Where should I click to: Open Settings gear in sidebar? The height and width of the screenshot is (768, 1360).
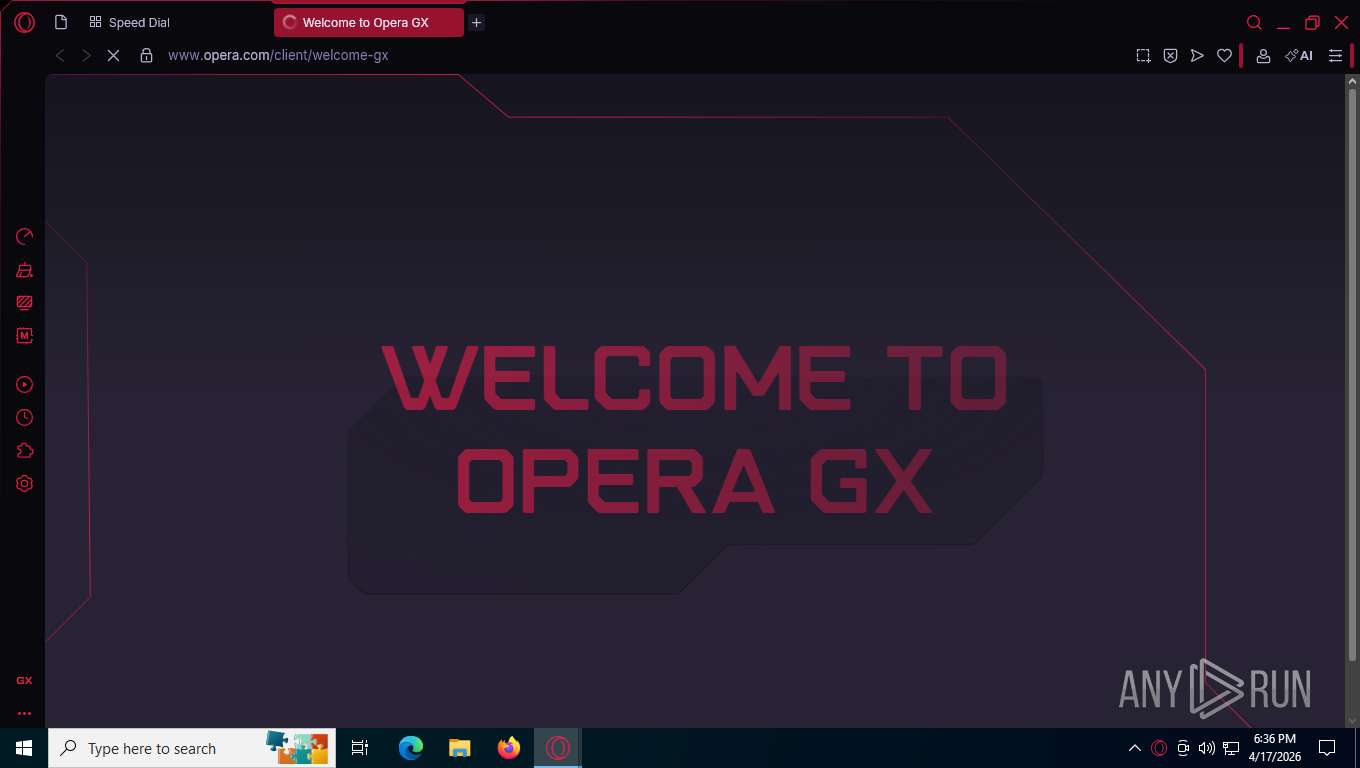[x=24, y=484]
